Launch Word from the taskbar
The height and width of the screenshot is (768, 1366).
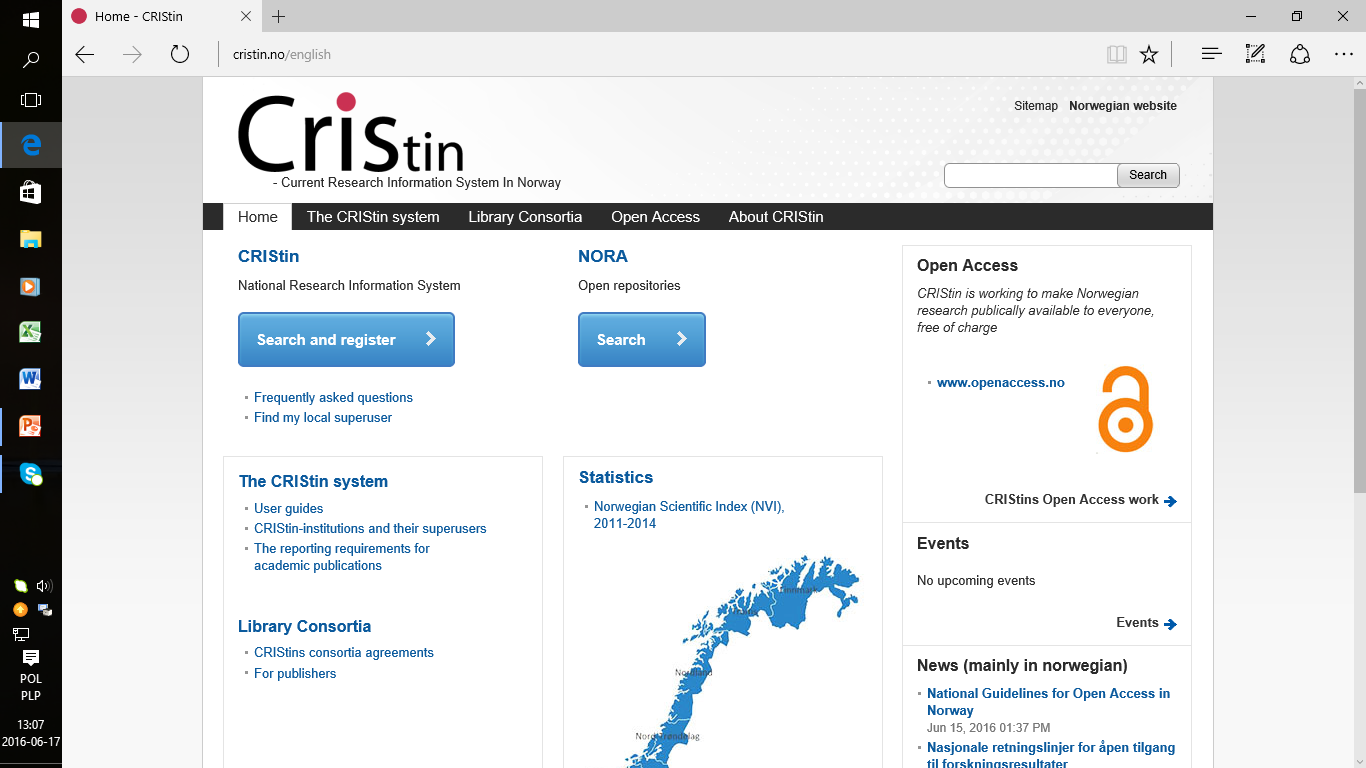point(30,379)
